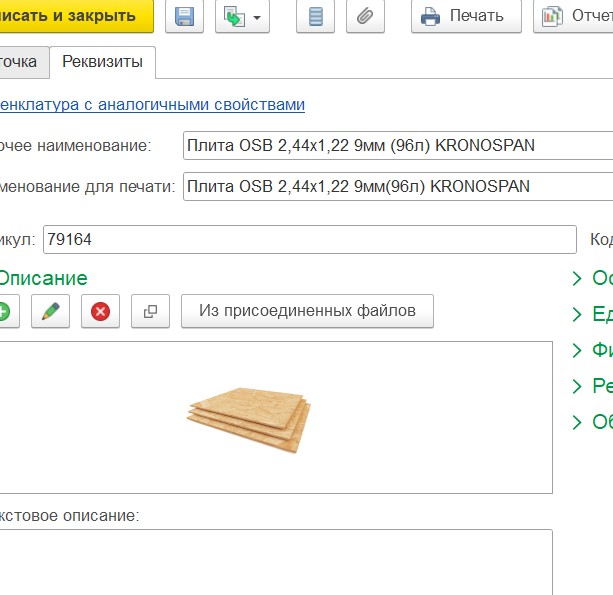Click the Артикул field containing 79164

click(308, 240)
